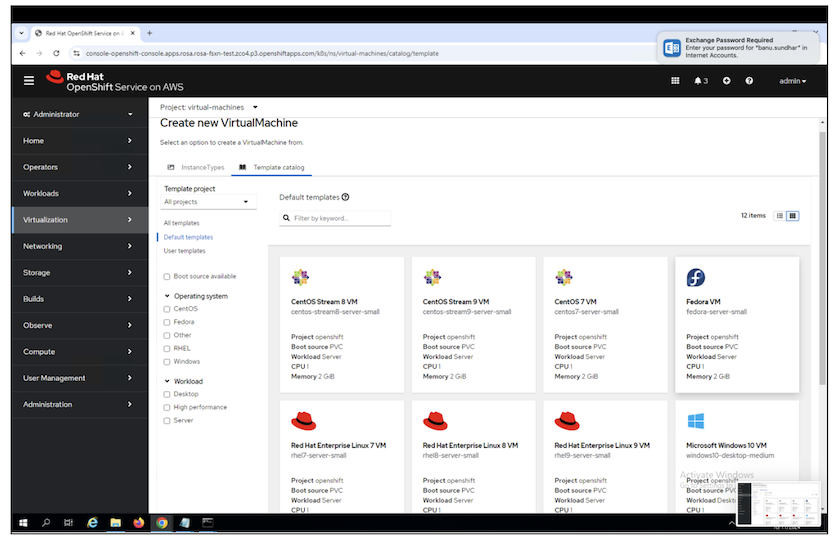Screen dimensions: 840x541
Task: Open the Administrator perspective switcher
Action: [78, 114]
